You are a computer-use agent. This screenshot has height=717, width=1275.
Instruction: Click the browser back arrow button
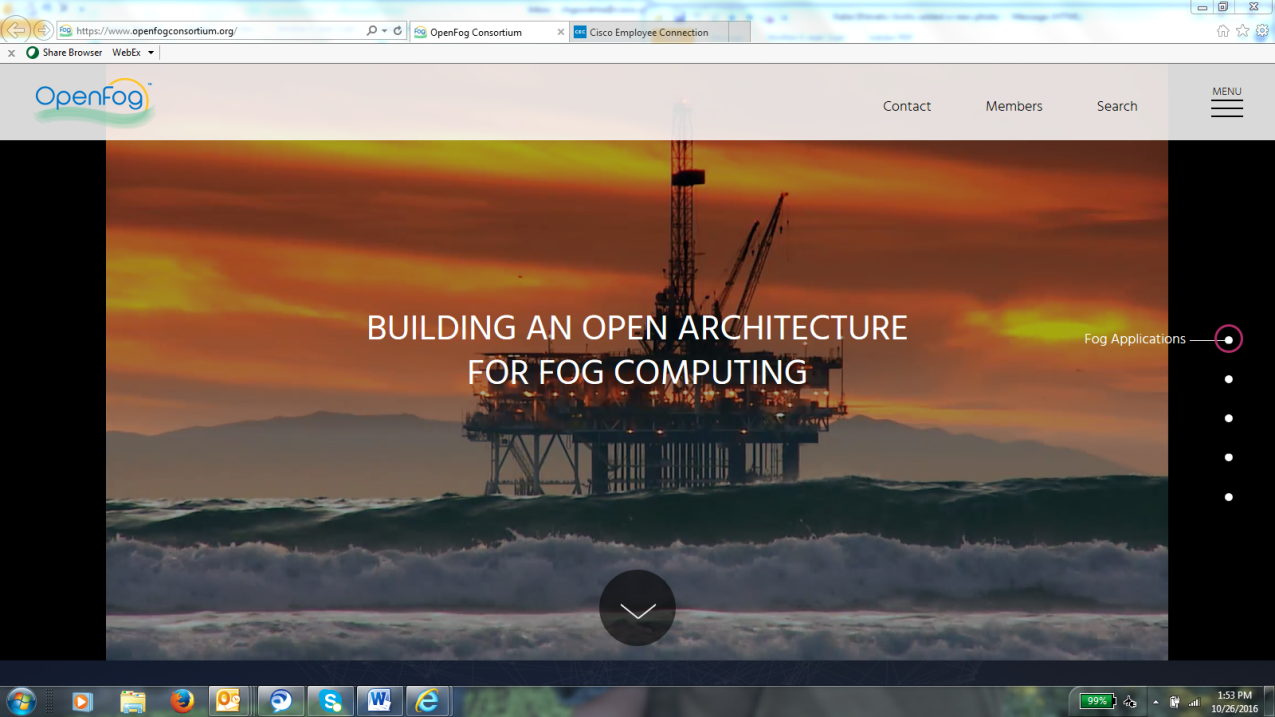click(x=17, y=31)
